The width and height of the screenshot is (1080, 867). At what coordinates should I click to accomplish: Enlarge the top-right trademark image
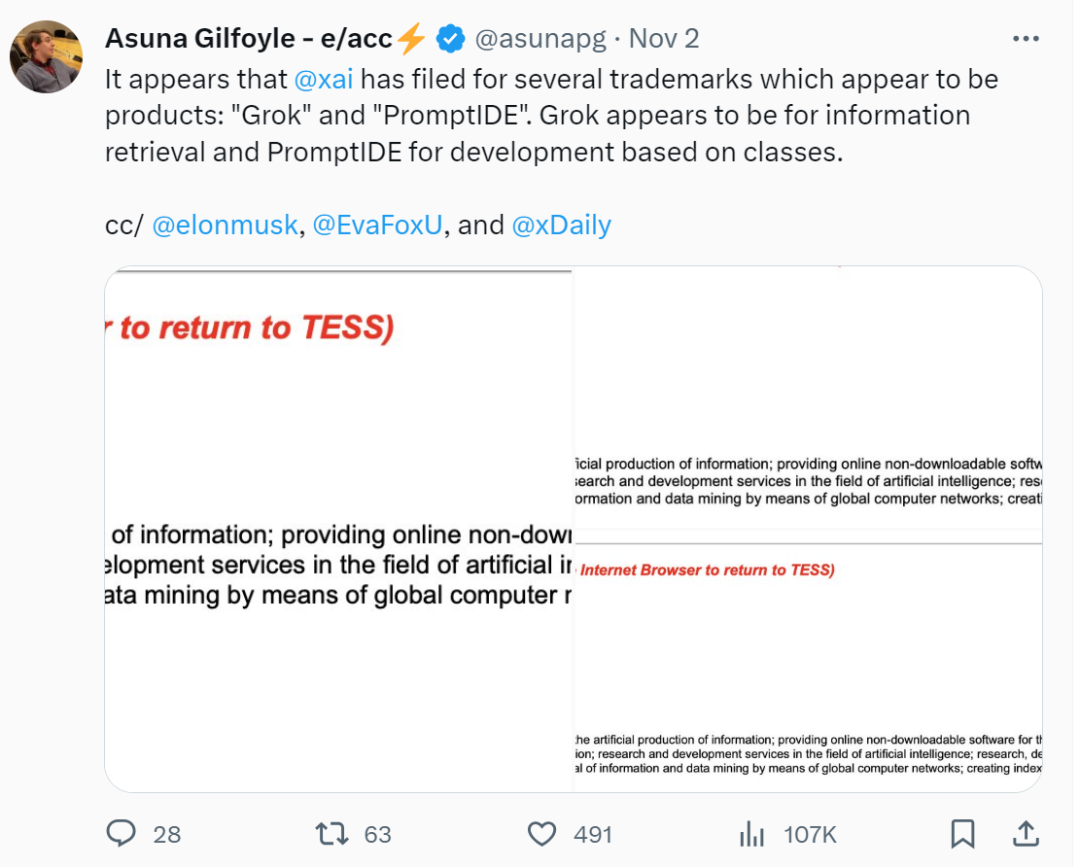808,397
